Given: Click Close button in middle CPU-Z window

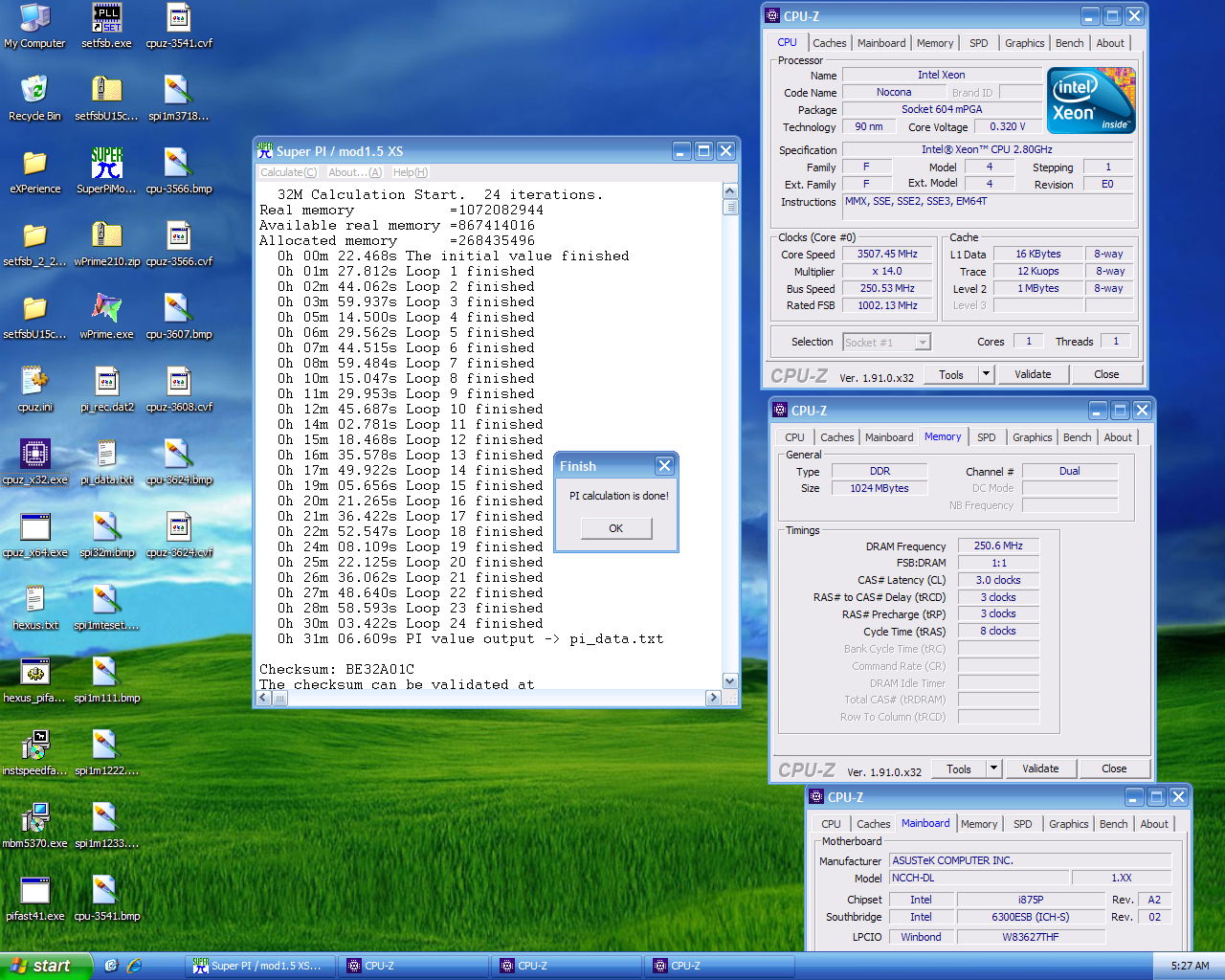Looking at the screenshot, I should (x=1114, y=768).
